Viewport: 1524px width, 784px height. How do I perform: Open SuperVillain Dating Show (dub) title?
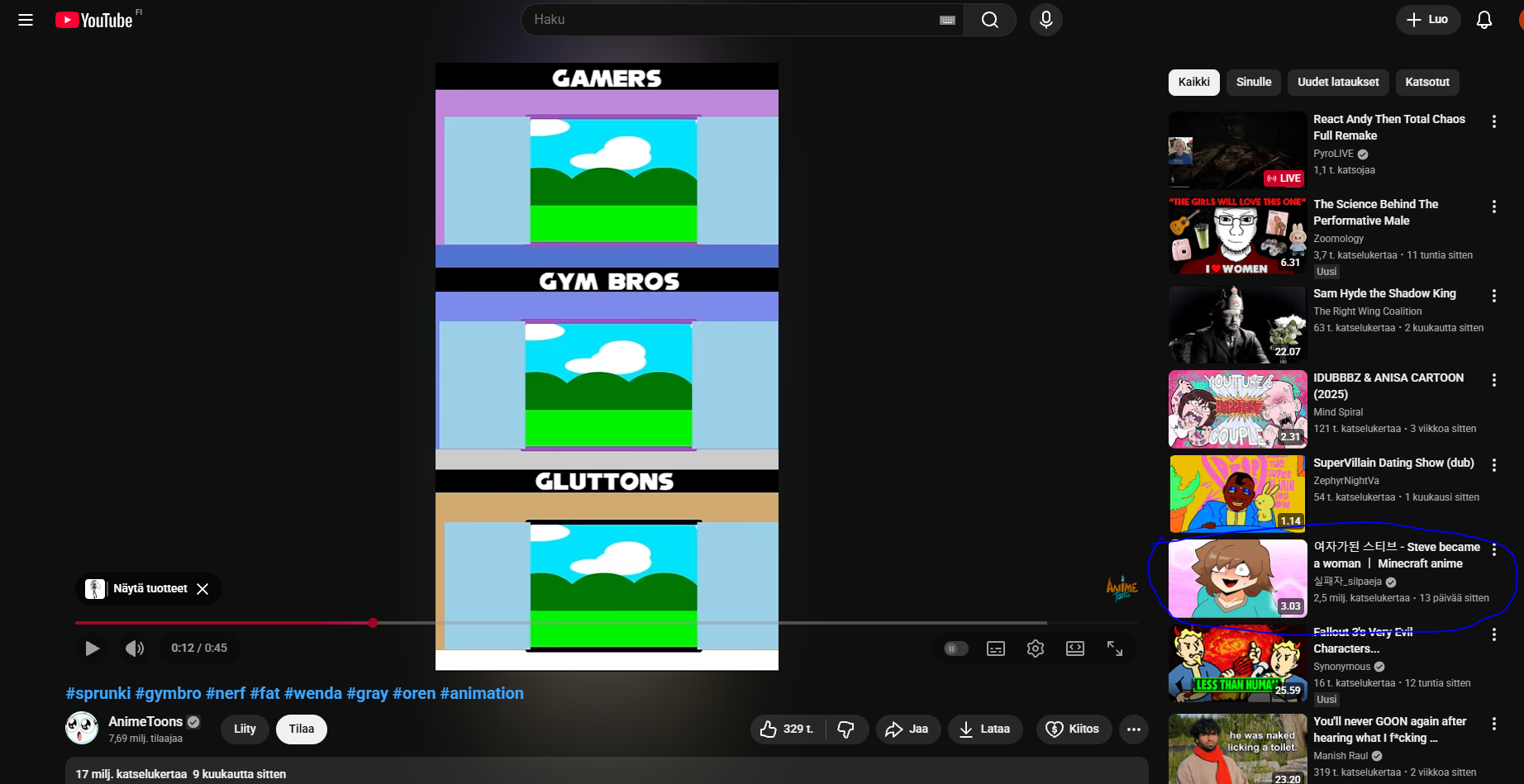coord(1393,463)
